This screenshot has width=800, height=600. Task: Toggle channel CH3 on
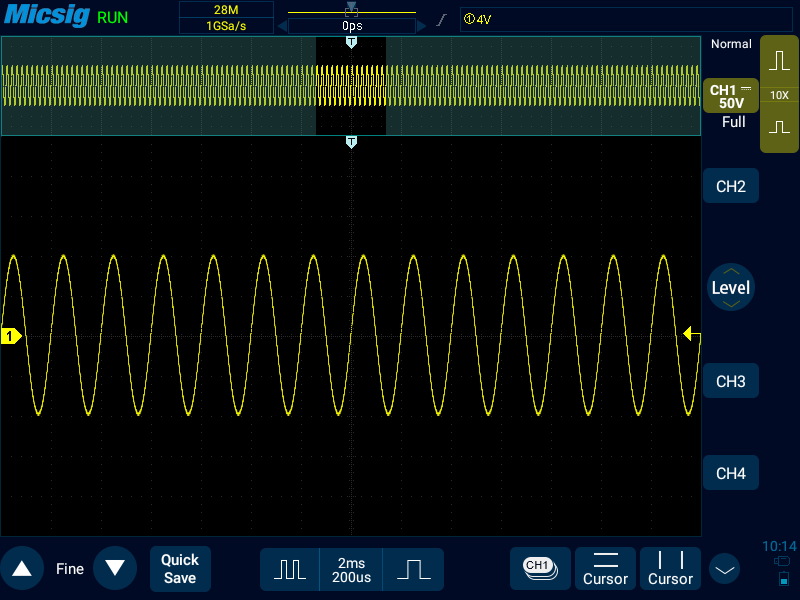731,381
